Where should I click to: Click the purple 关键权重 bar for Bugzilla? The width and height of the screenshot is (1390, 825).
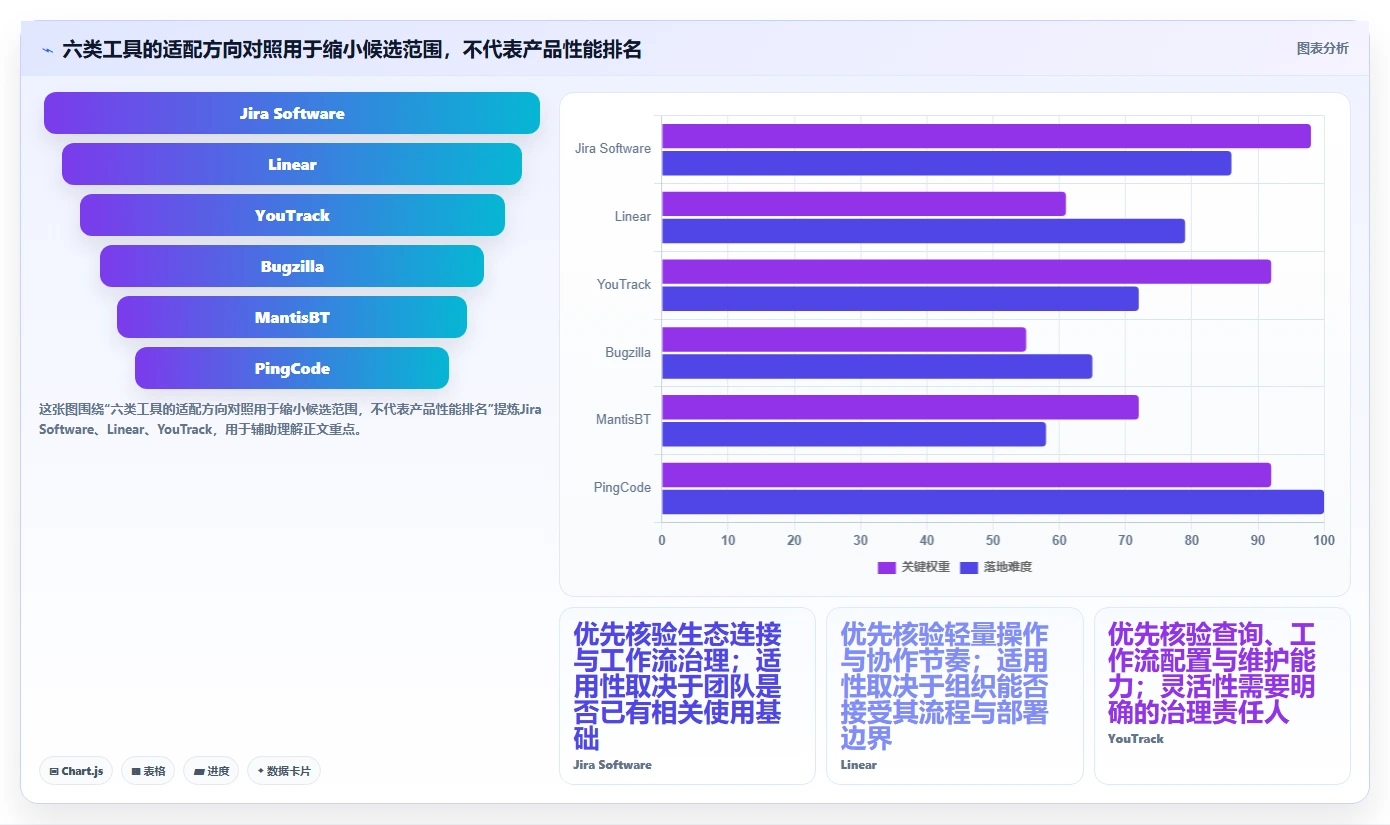point(844,339)
